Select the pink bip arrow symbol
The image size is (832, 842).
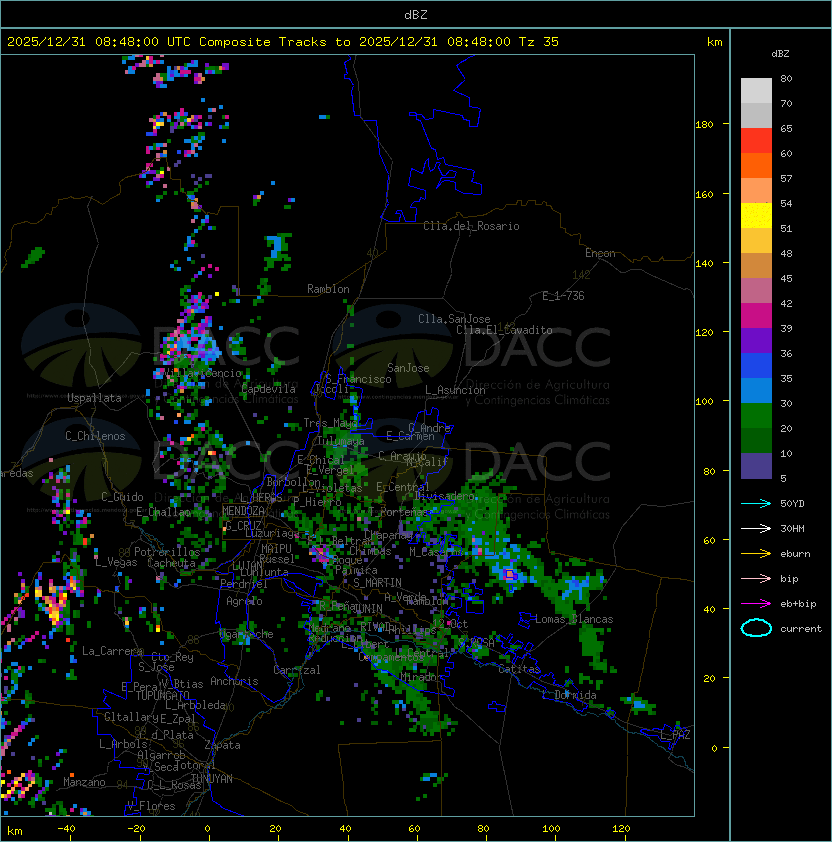(756, 578)
